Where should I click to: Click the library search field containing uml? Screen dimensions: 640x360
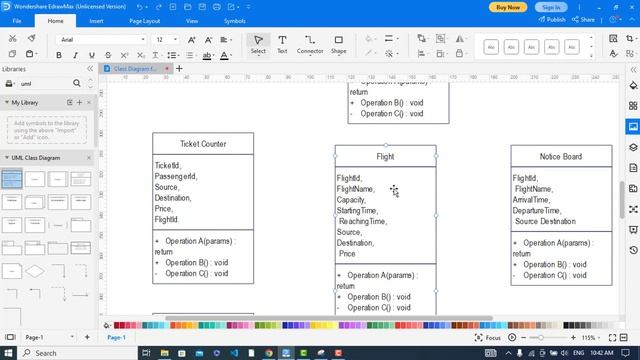click(x=45, y=84)
